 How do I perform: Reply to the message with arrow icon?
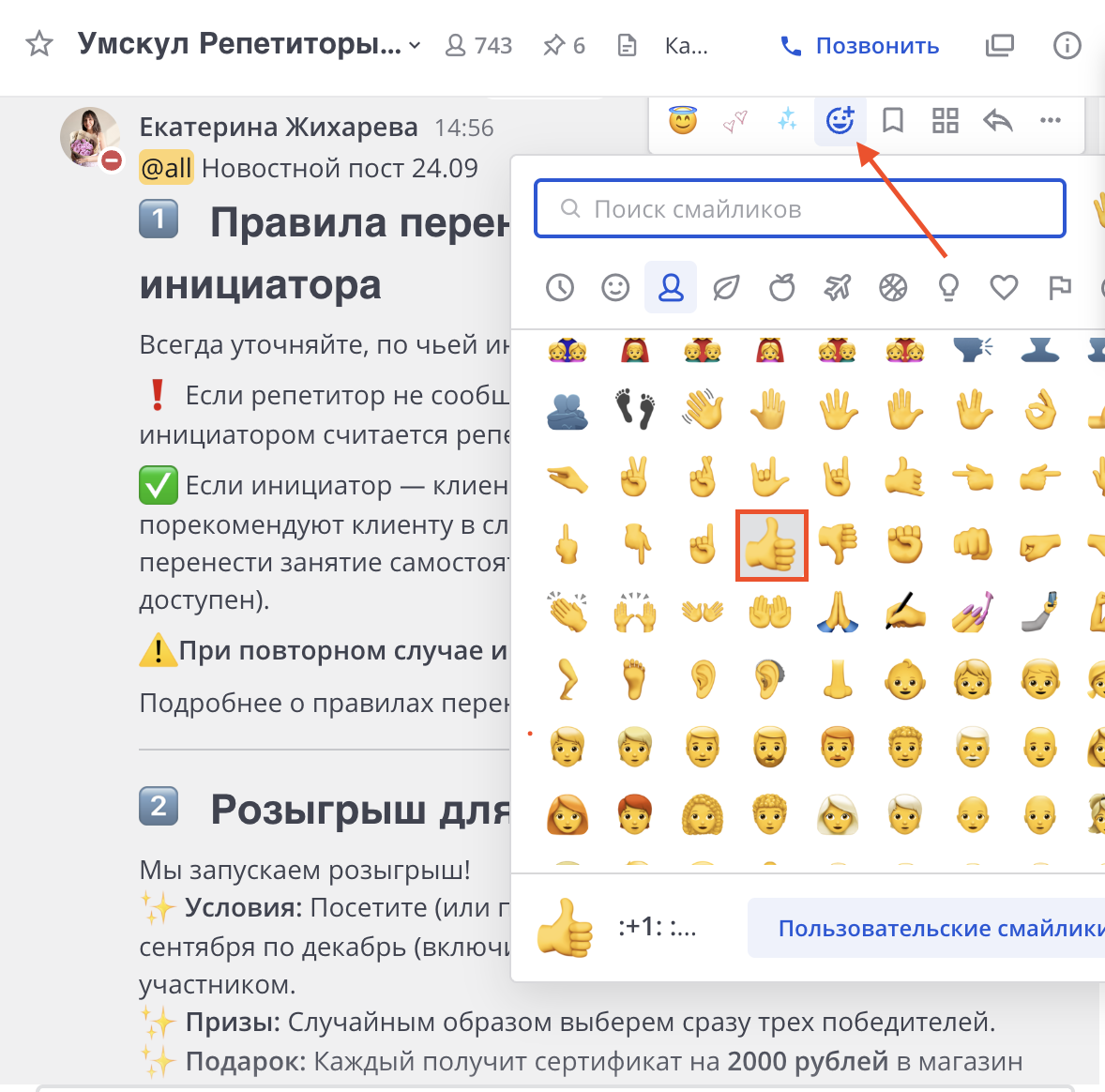click(x=998, y=120)
